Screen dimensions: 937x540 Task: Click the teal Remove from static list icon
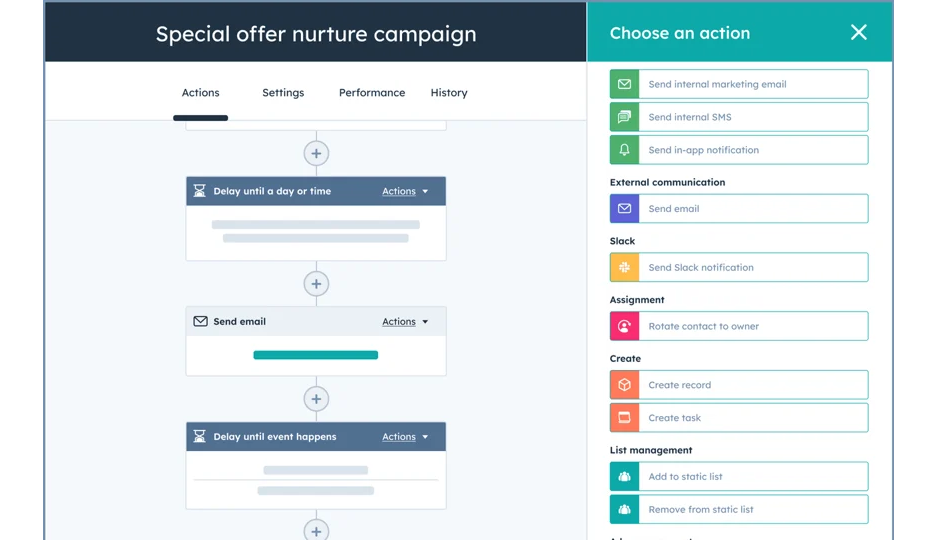click(624, 510)
